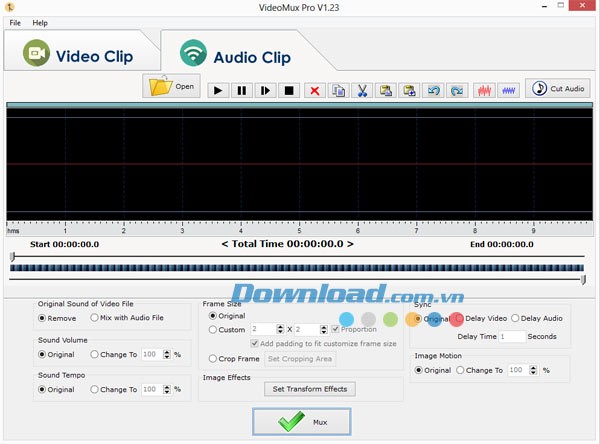This screenshot has height=444, width=600.
Task: Click the paste clipboard icon
Action: [x=386, y=91]
